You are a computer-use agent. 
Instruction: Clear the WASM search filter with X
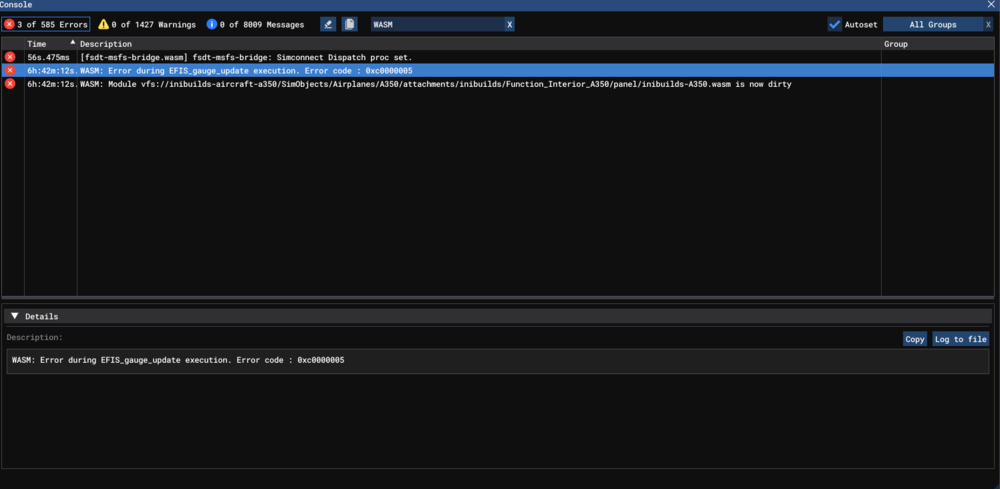click(x=509, y=24)
